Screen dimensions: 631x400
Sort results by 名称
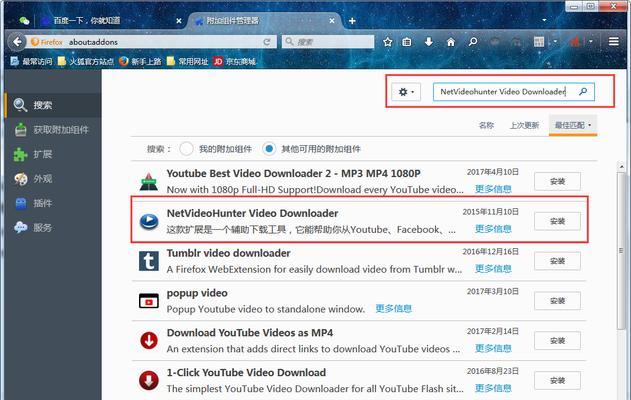click(486, 125)
